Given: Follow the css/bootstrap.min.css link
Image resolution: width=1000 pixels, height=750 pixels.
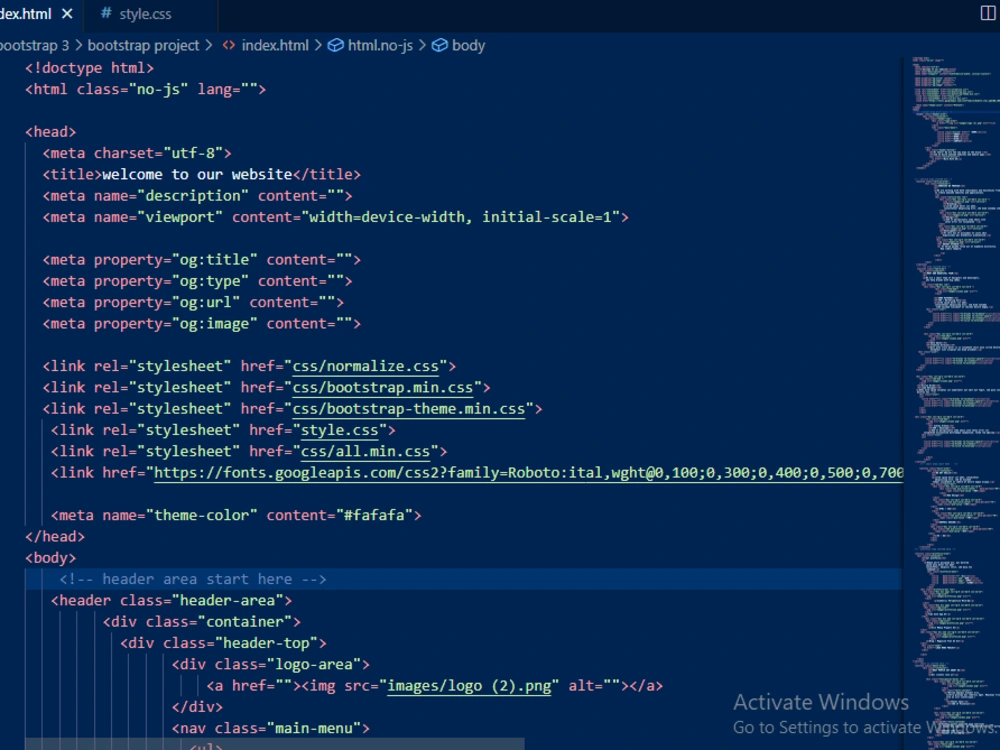Looking at the screenshot, I should pyautogui.click(x=383, y=388).
